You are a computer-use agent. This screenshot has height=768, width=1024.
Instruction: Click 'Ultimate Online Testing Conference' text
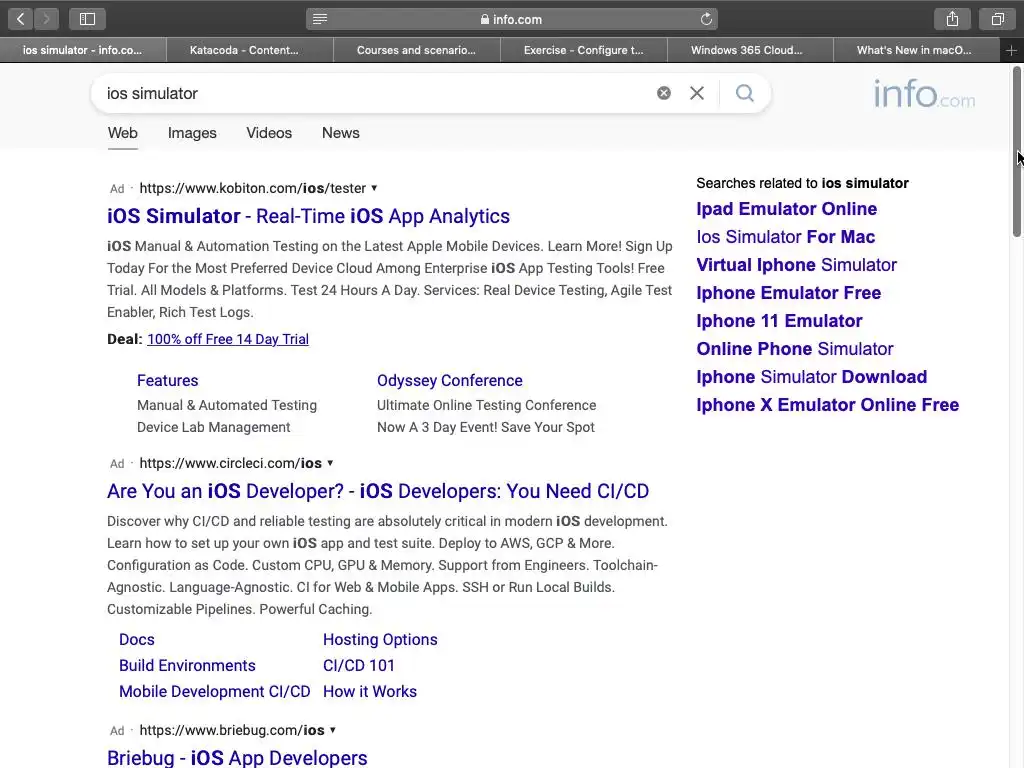click(x=487, y=405)
